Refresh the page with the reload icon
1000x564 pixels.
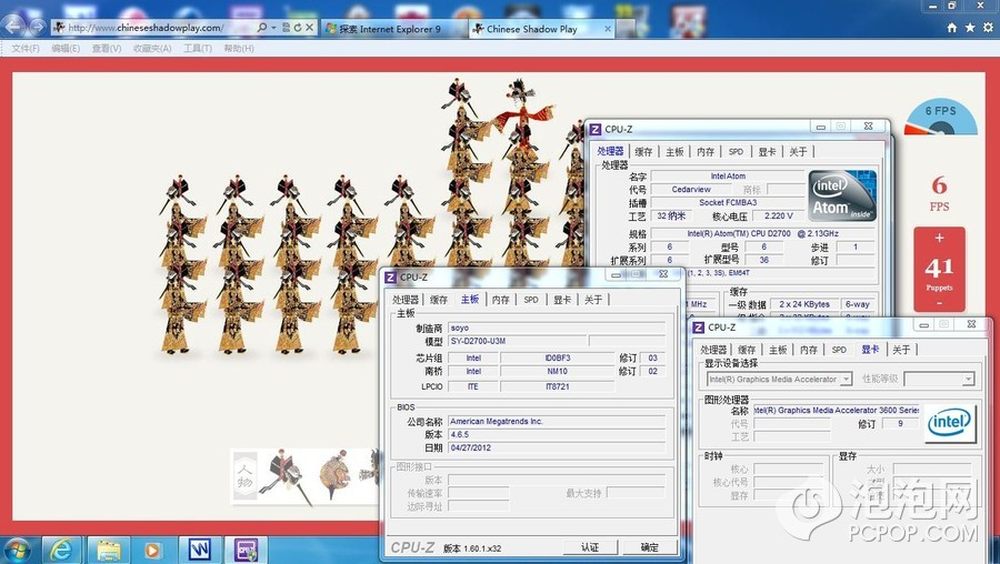point(297,27)
